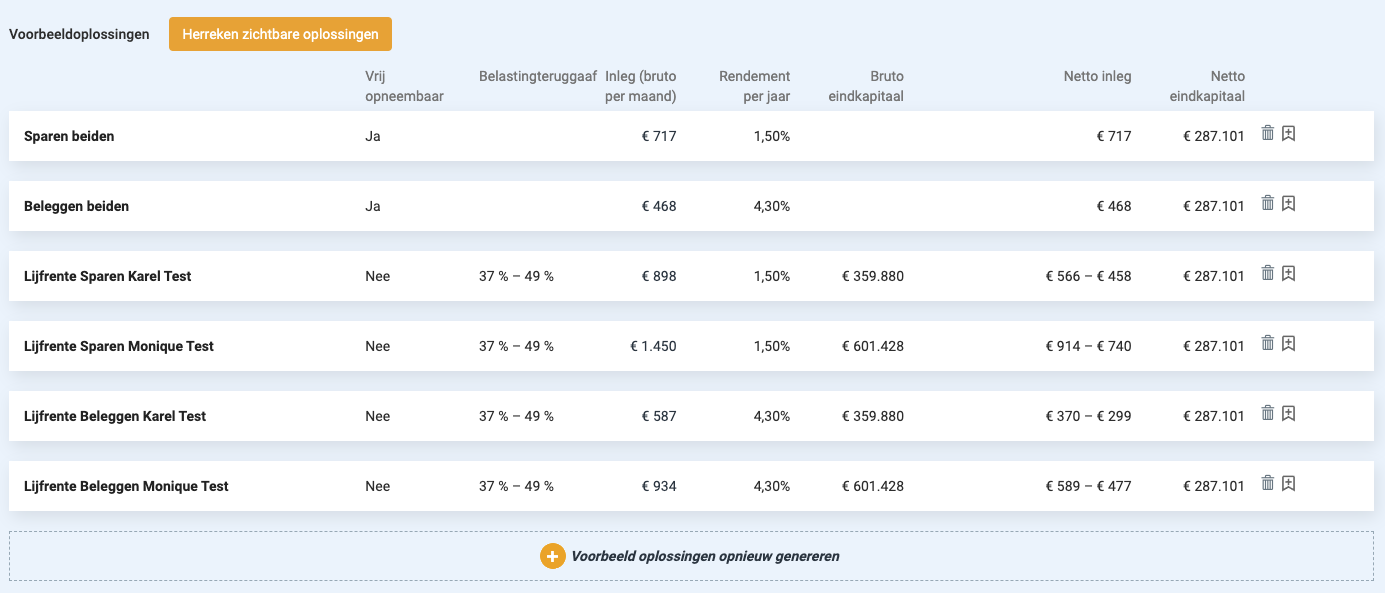
Task: Remove Lijfrente Sparen Karel Test row
Action: coord(1268,273)
